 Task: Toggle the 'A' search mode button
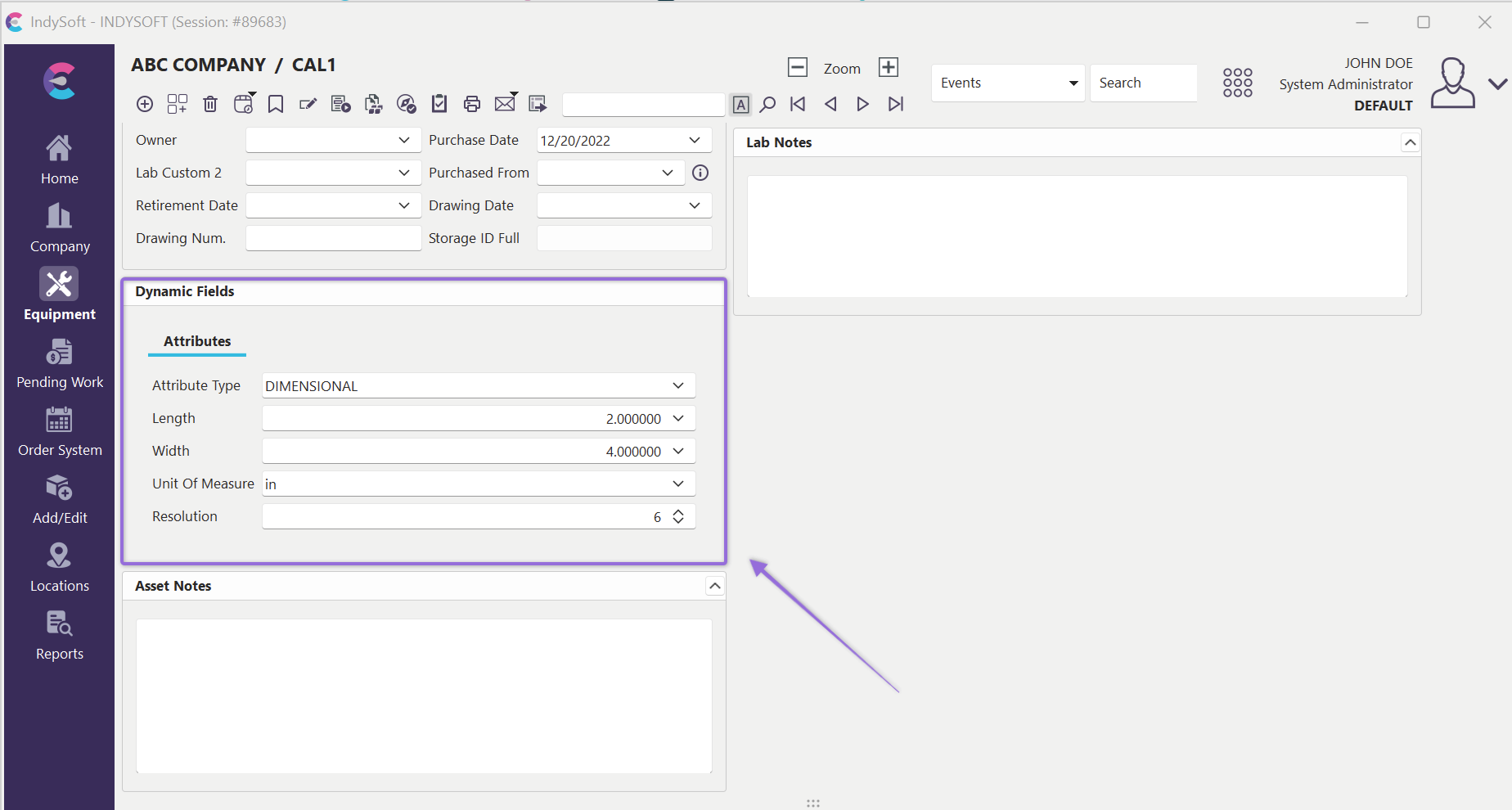pyautogui.click(x=740, y=105)
